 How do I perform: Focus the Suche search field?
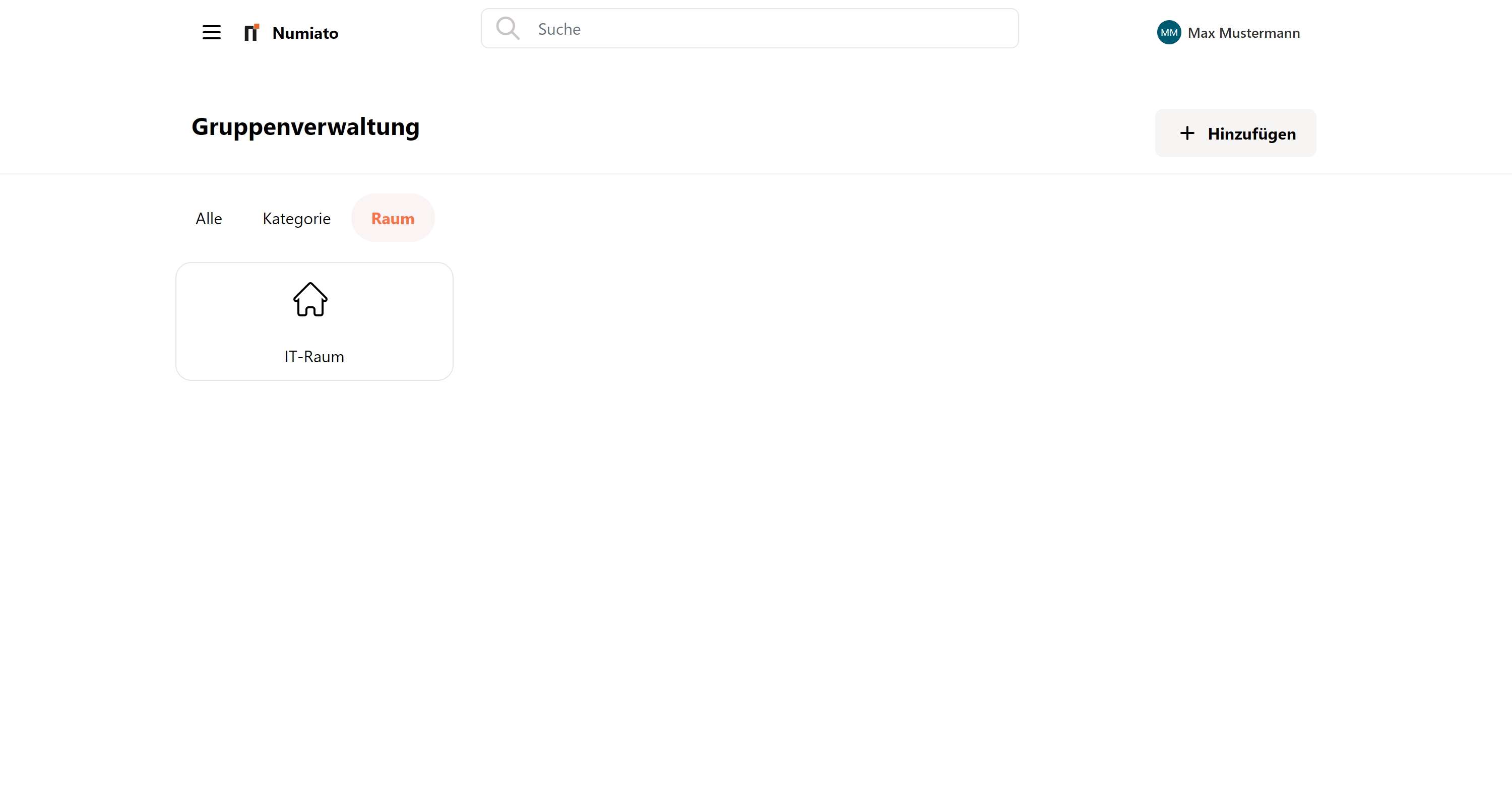coord(749,28)
